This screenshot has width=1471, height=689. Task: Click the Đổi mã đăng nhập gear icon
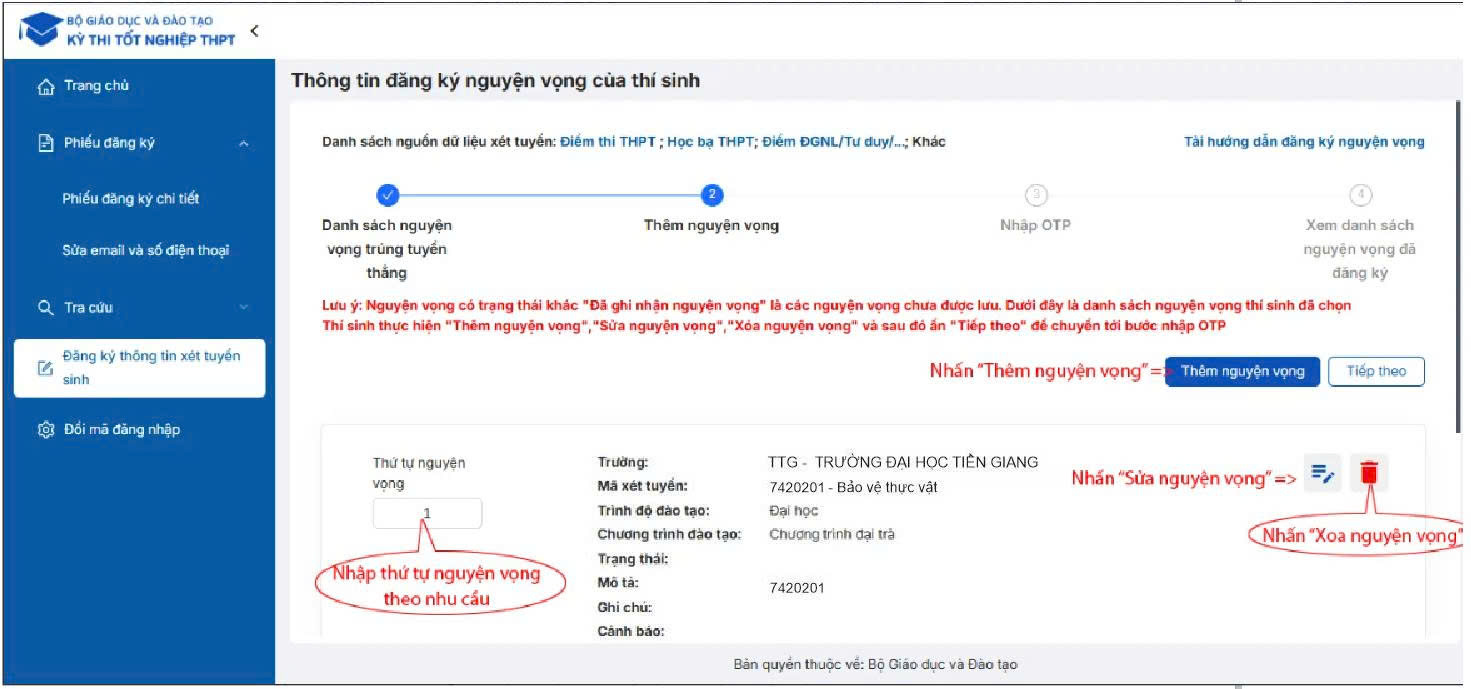coord(45,430)
